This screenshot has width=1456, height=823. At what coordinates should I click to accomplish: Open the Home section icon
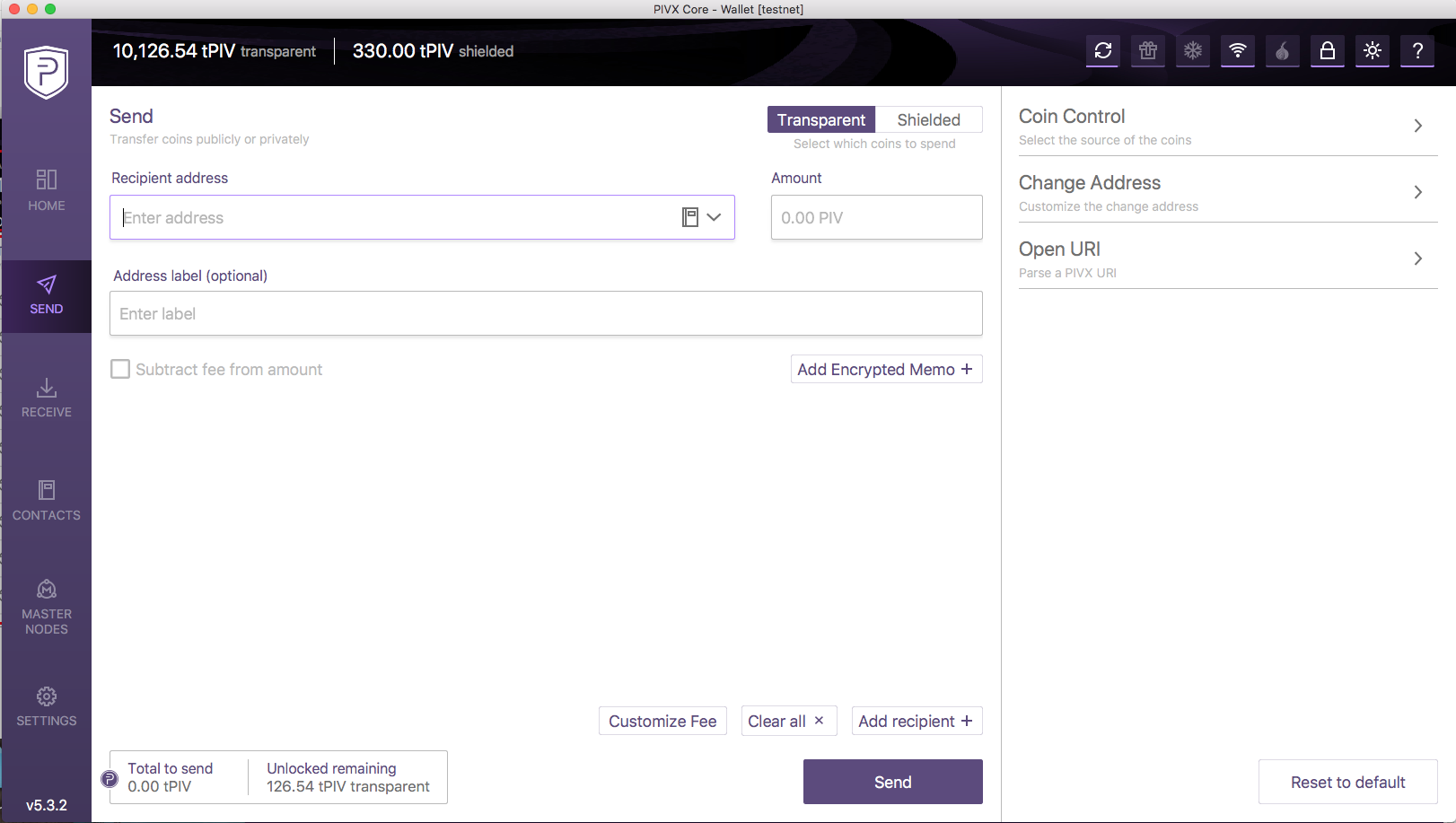tap(47, 179)
